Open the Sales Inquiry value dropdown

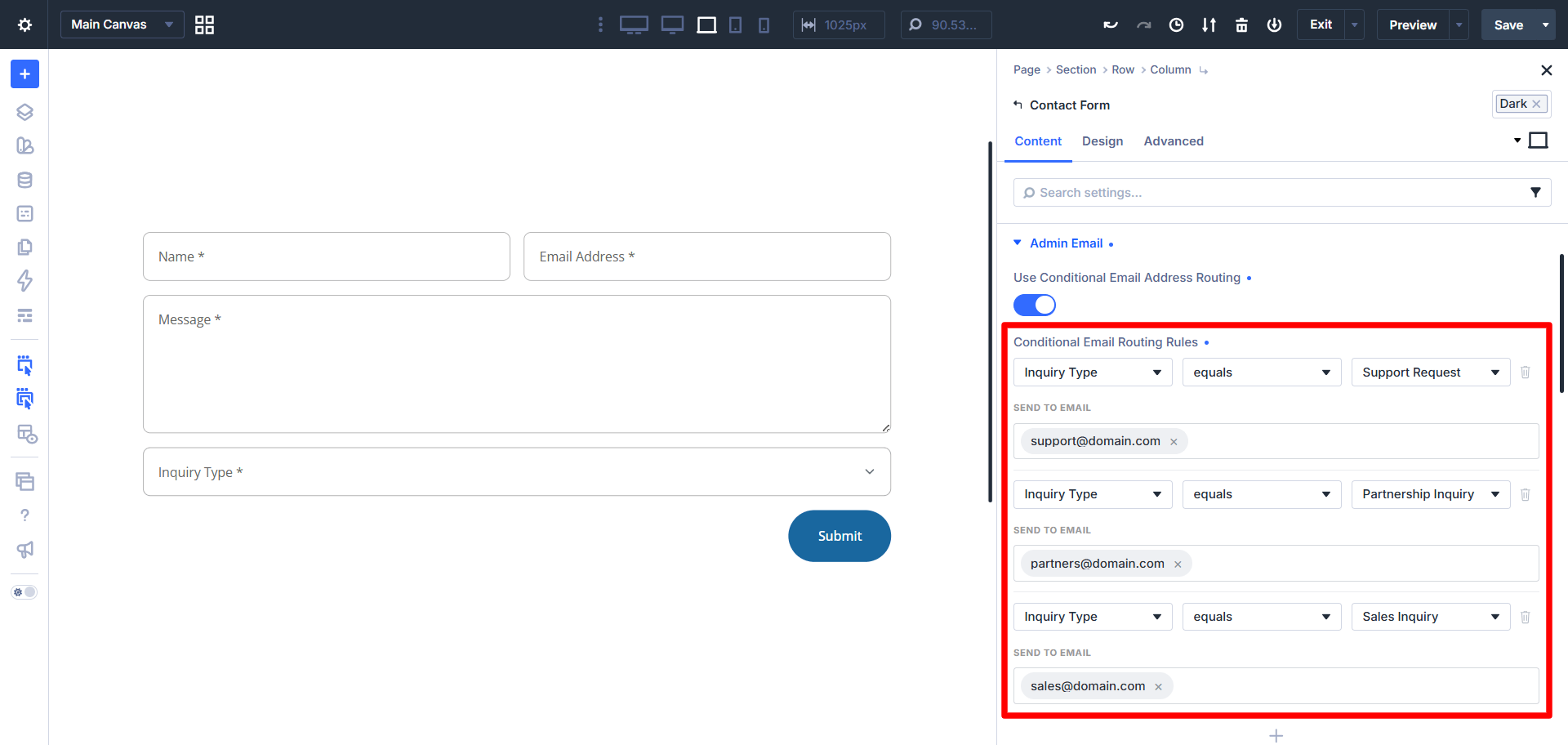pos(1431,617)
